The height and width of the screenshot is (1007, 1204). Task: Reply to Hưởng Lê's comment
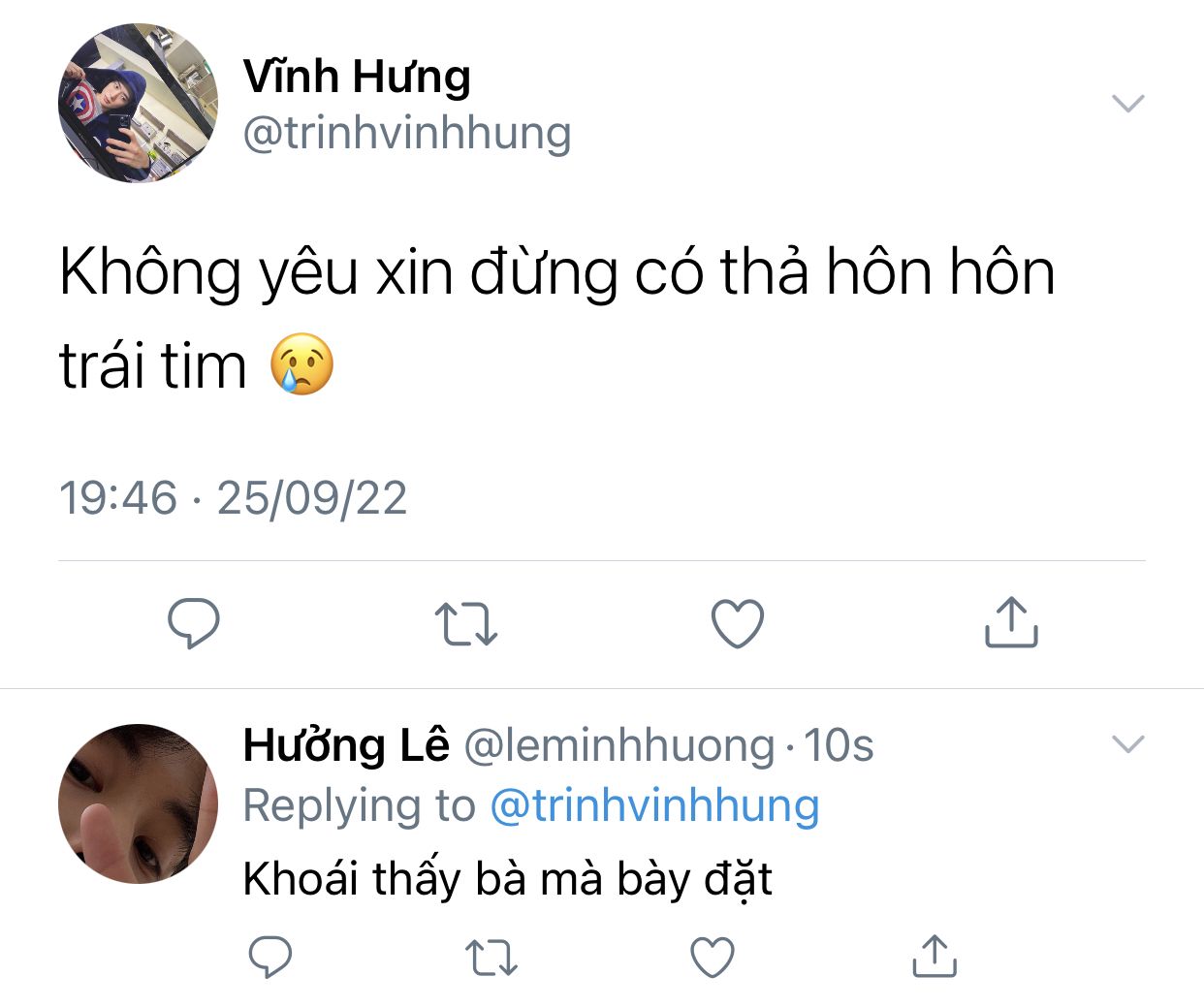(270, 957)
